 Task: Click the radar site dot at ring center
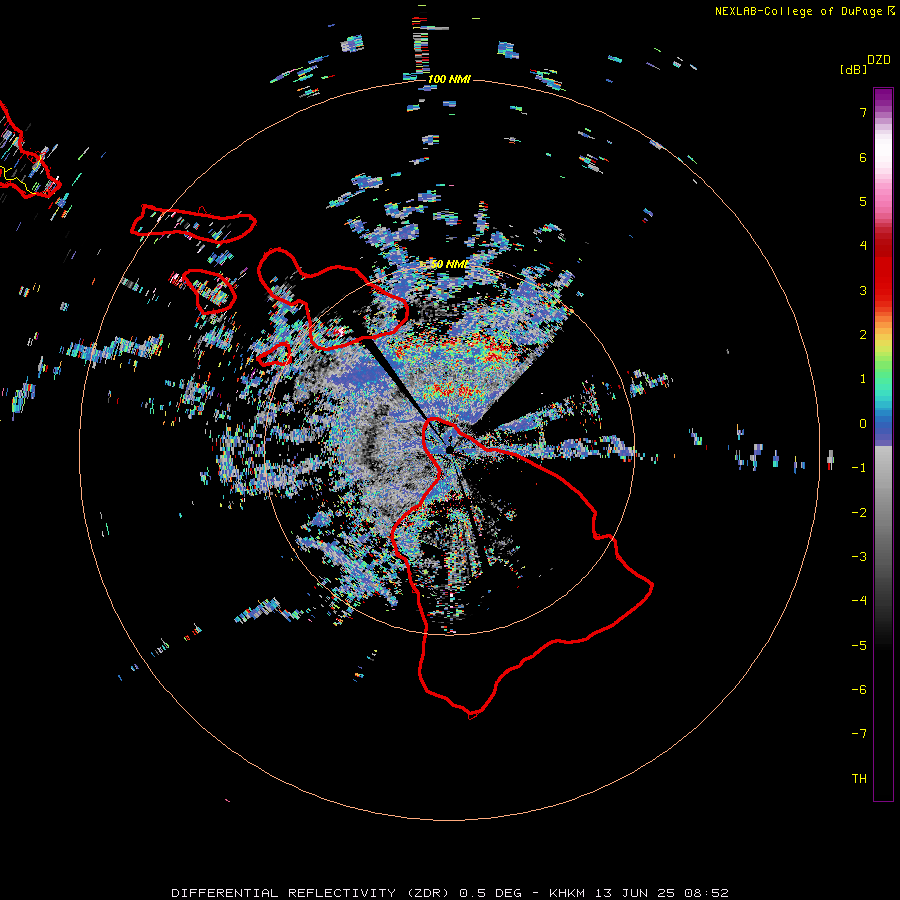pyautogui.click(x=449, y=450)
